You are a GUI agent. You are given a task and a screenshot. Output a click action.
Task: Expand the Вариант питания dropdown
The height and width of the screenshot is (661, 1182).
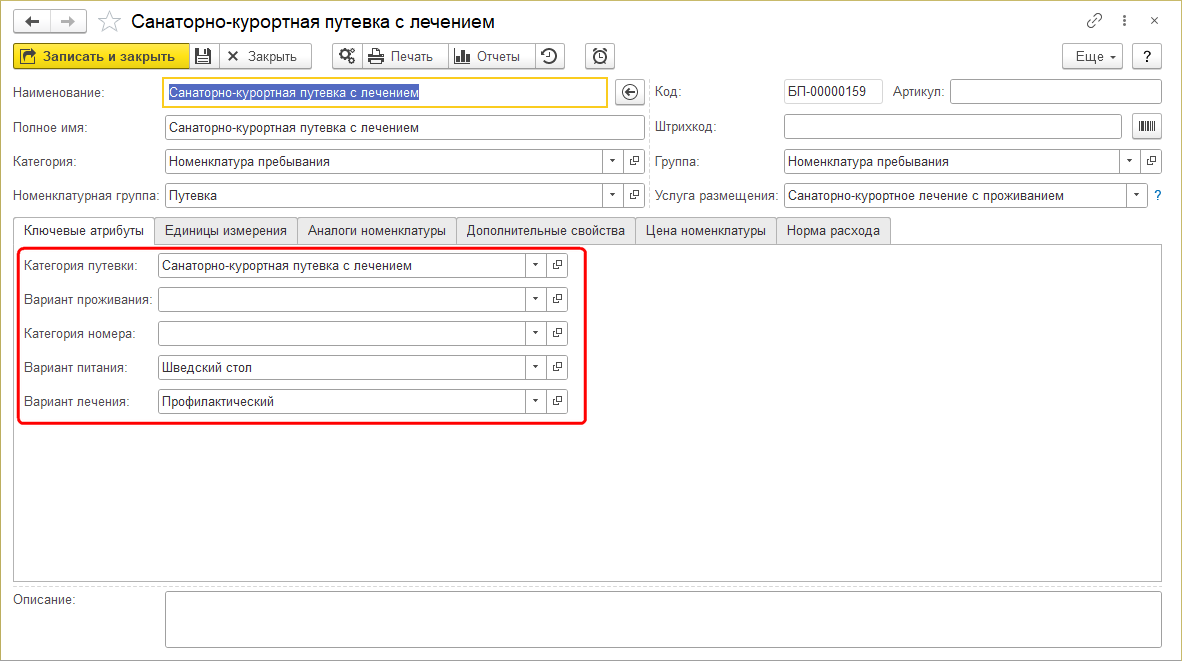(x=535, y=367)
